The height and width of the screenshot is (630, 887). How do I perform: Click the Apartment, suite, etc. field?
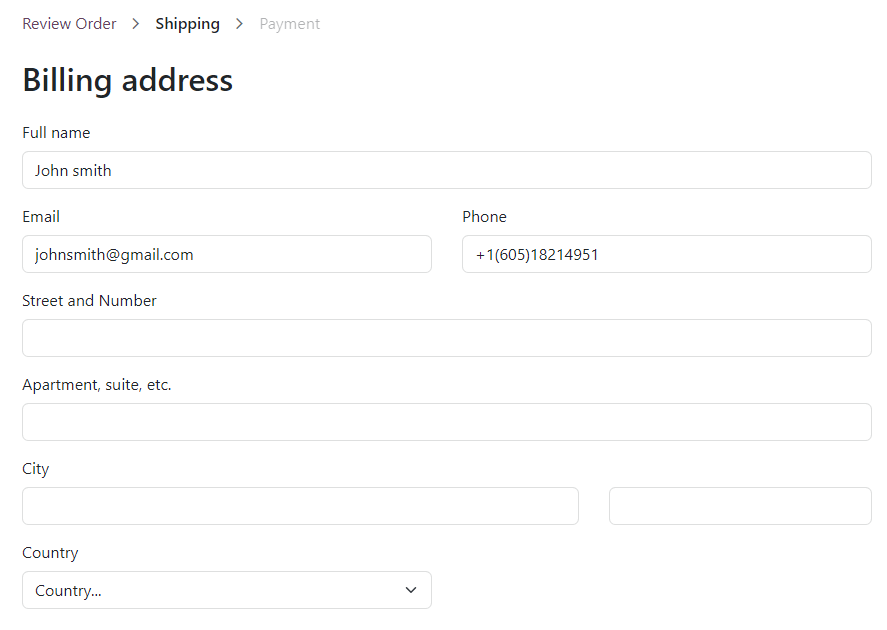point(447,422)
